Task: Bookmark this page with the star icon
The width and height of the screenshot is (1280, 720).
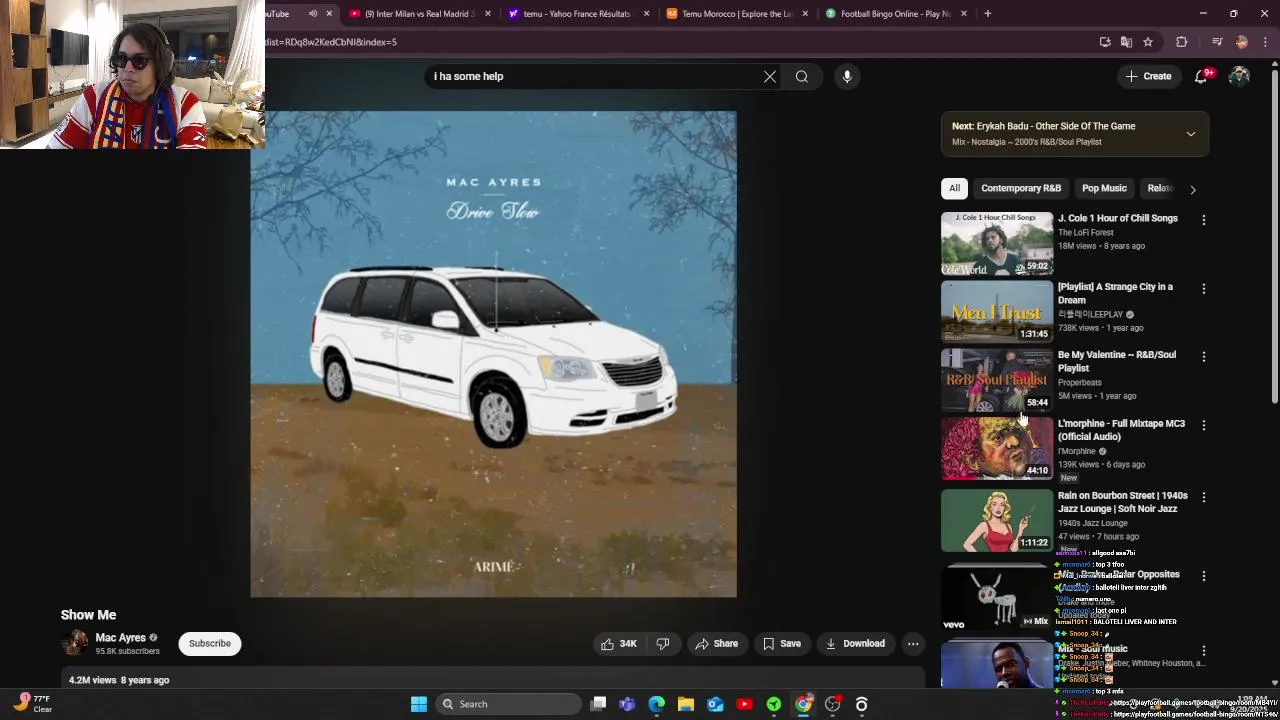Action: (x=1148, y=42)
